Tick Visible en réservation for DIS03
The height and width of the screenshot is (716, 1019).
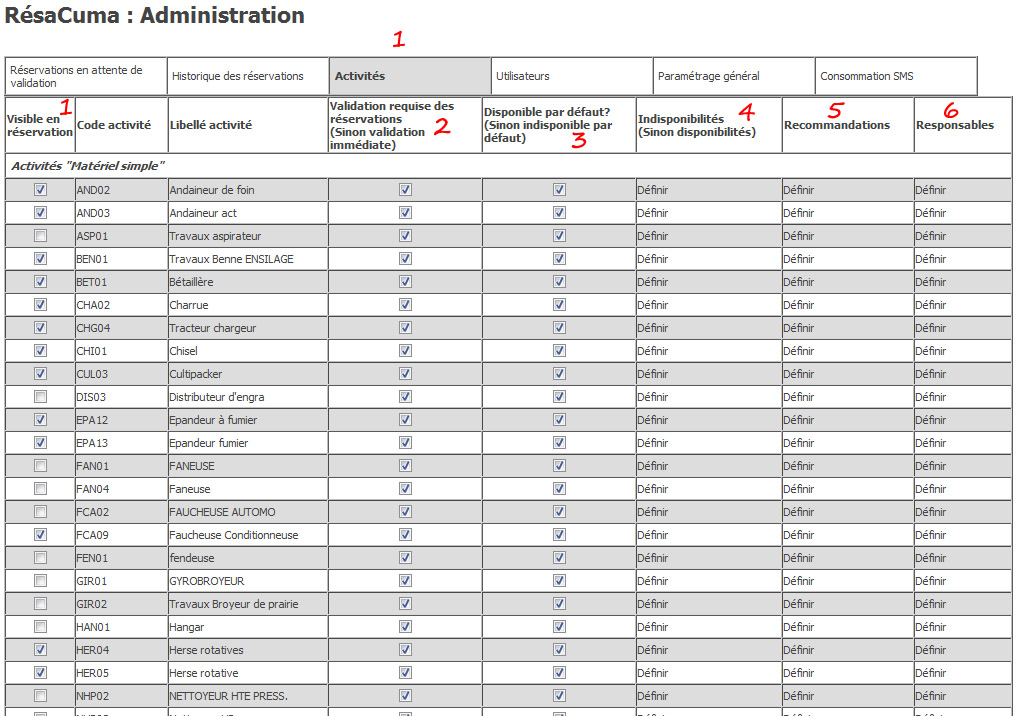click(40, 396)
